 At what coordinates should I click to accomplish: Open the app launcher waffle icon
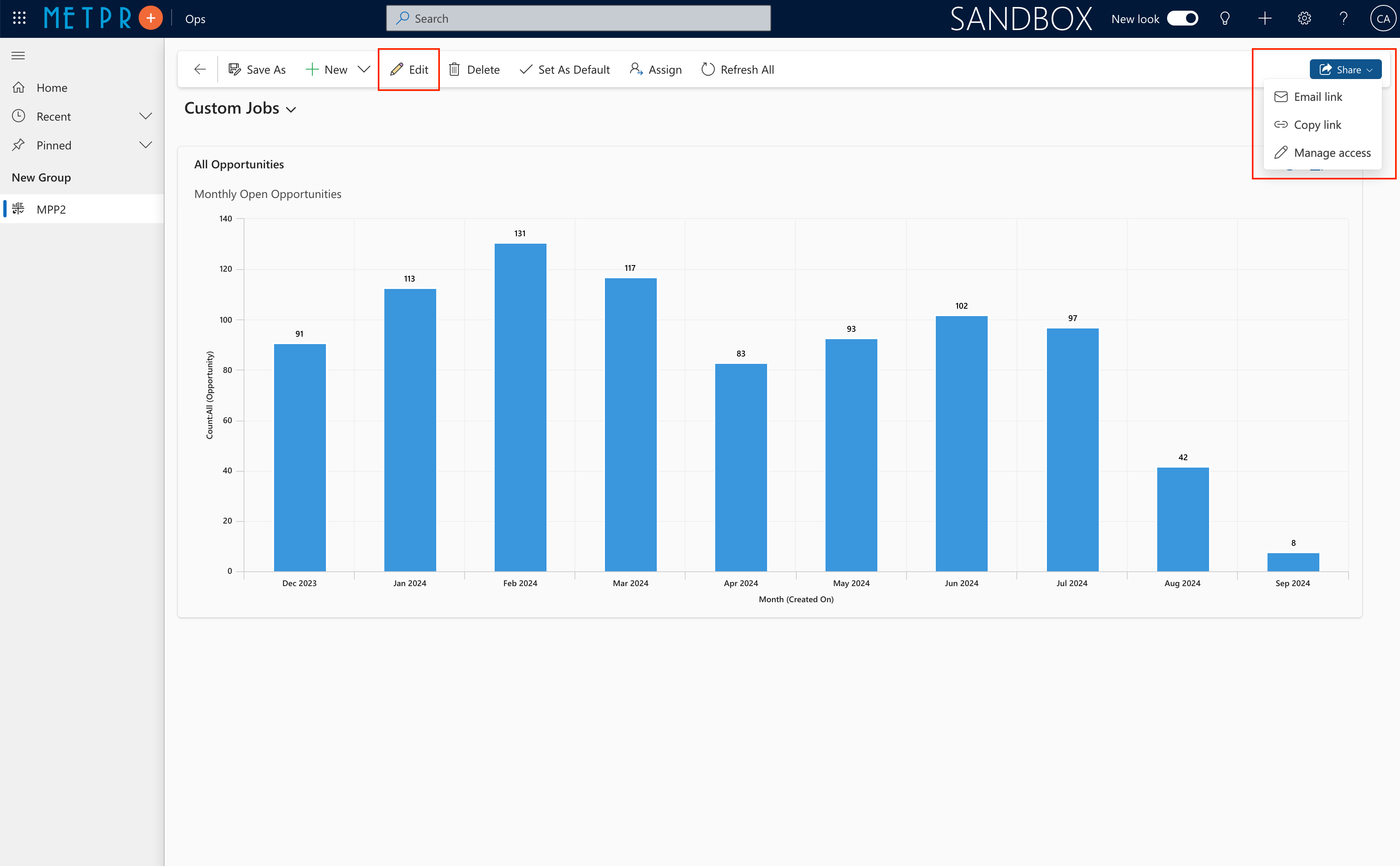pyautogui.click(x=19, y=19)
